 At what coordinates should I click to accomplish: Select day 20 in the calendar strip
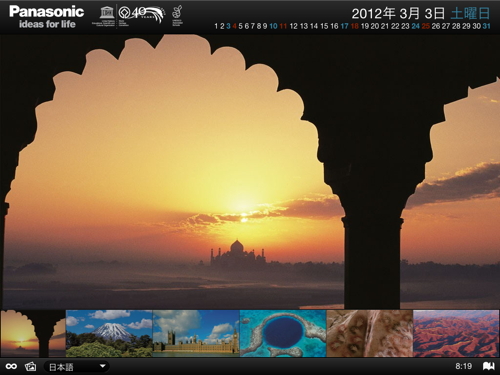click(375, 26)
